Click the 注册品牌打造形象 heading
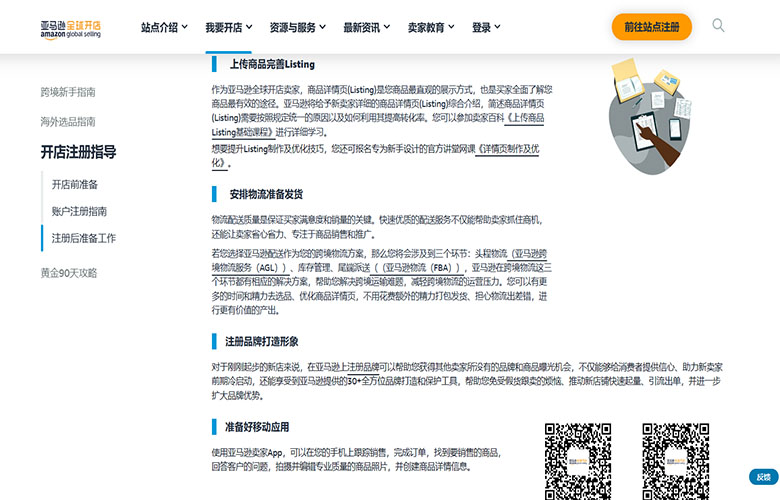This screenshot has width=780, height=500. pos(262,341)
